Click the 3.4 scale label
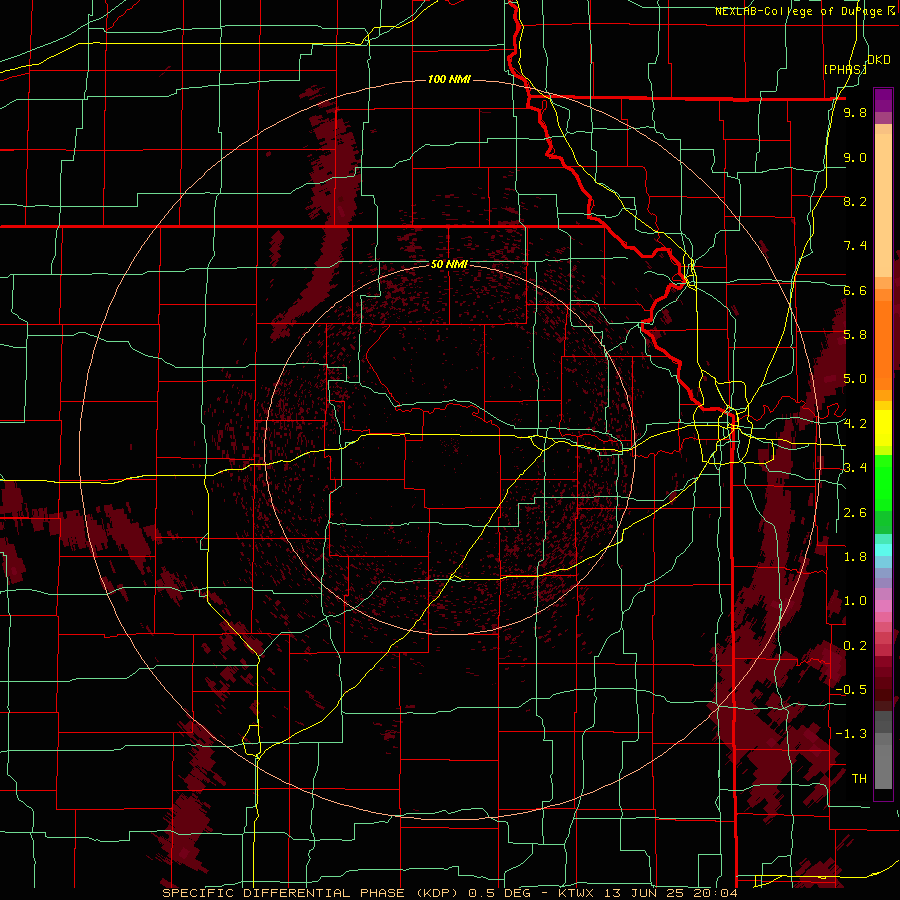 point(855,468)
